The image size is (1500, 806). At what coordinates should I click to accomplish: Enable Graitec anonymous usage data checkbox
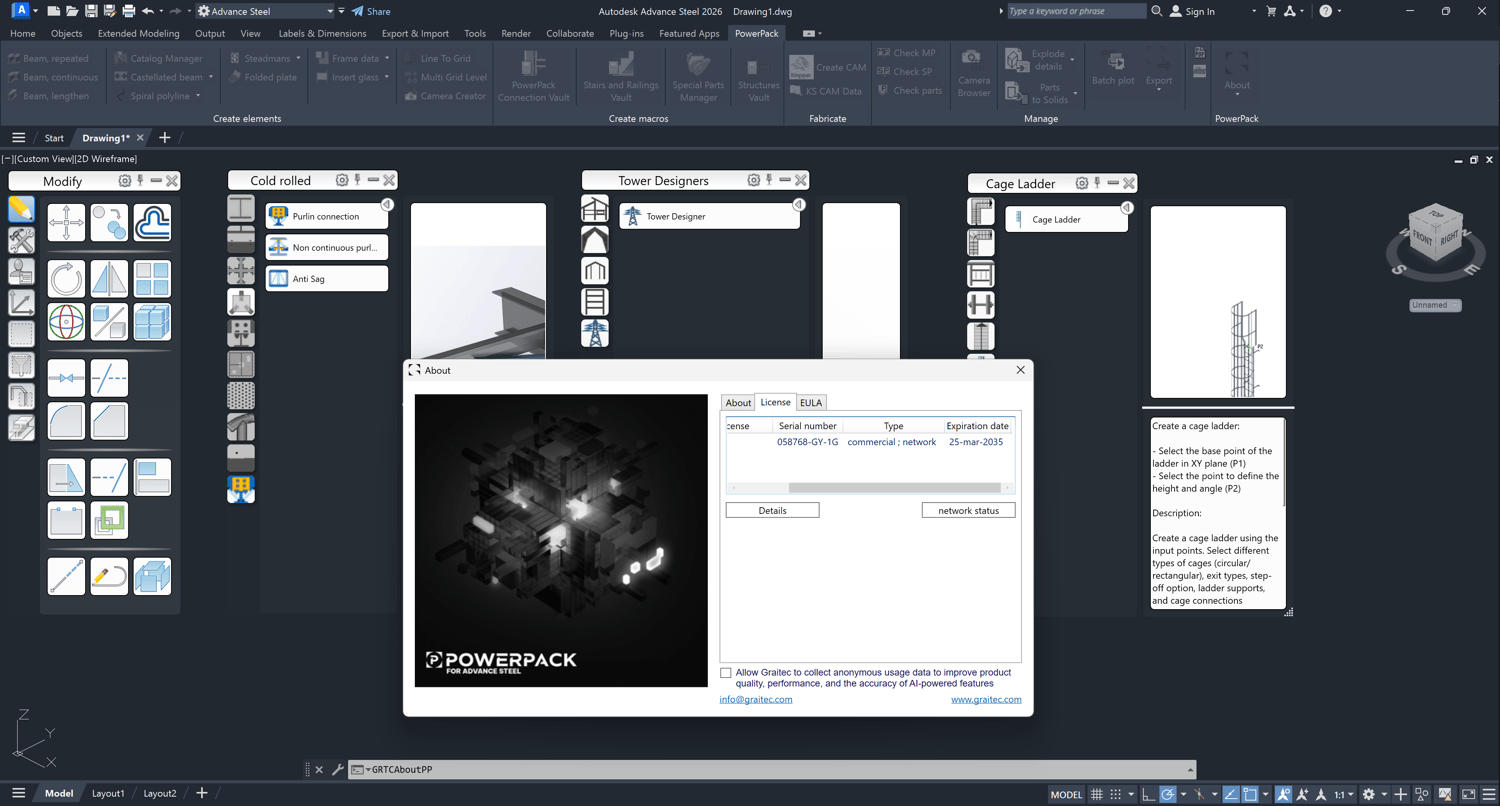point(726,673)
